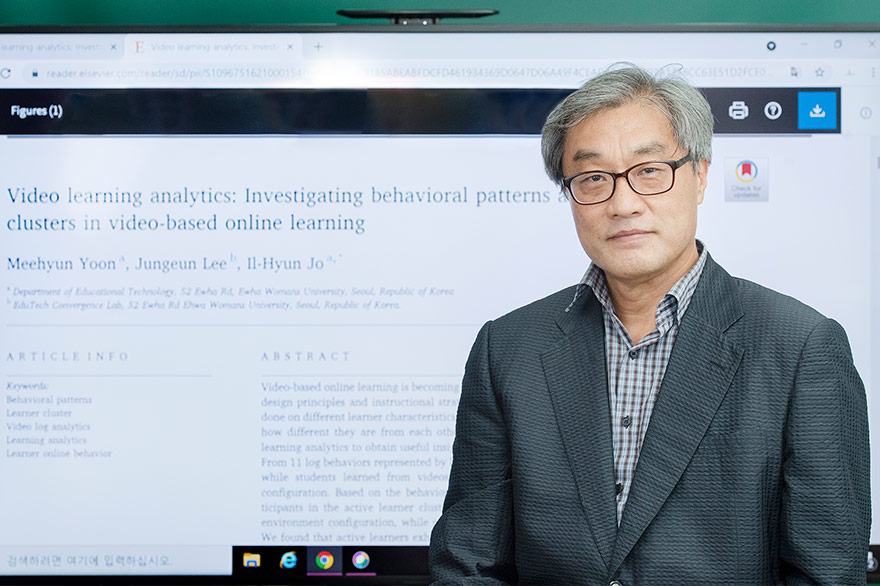Open a new browser tab
880x586 pixels.
pyautogui.click(x=316, y=44)
